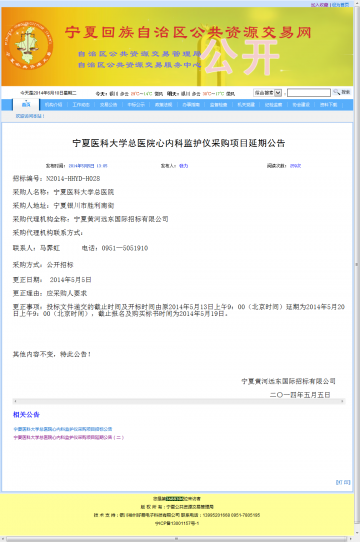Open the 综合搜索 search category dropdown
The width and height of the screenshot is (360, 542).
(268, 93)
